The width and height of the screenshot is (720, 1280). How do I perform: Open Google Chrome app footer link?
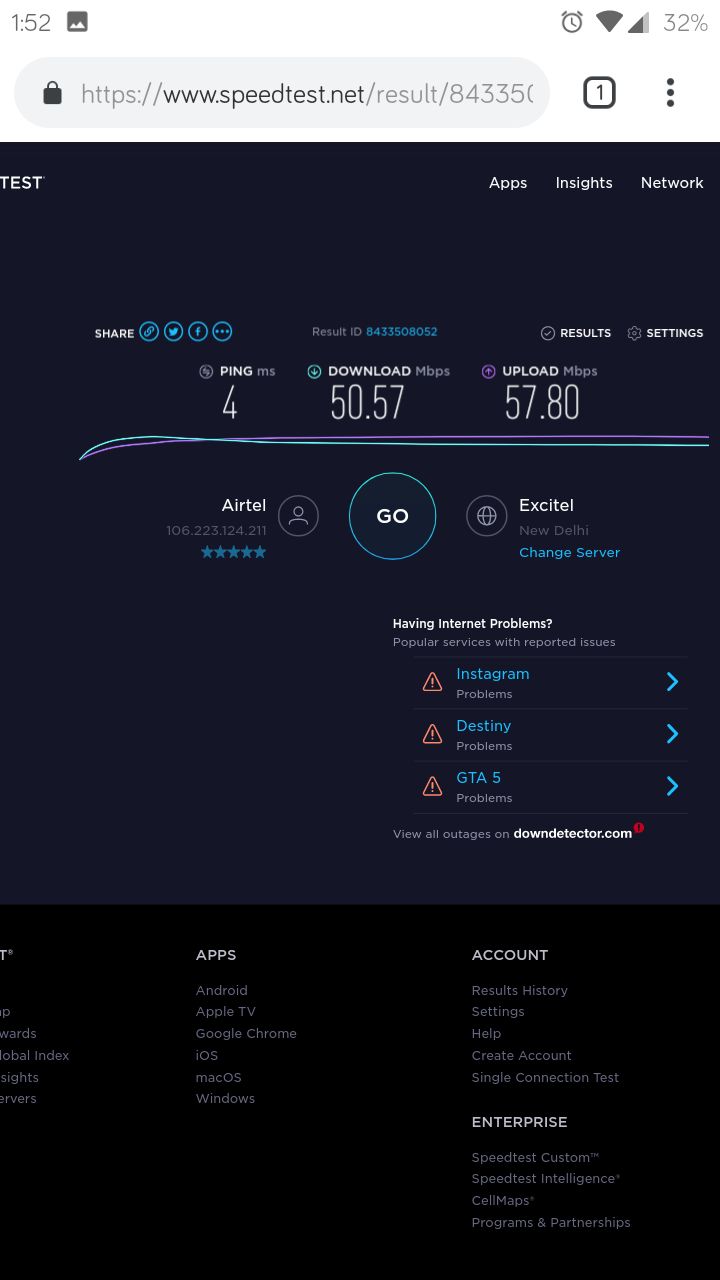click(x=246, y=1034)
